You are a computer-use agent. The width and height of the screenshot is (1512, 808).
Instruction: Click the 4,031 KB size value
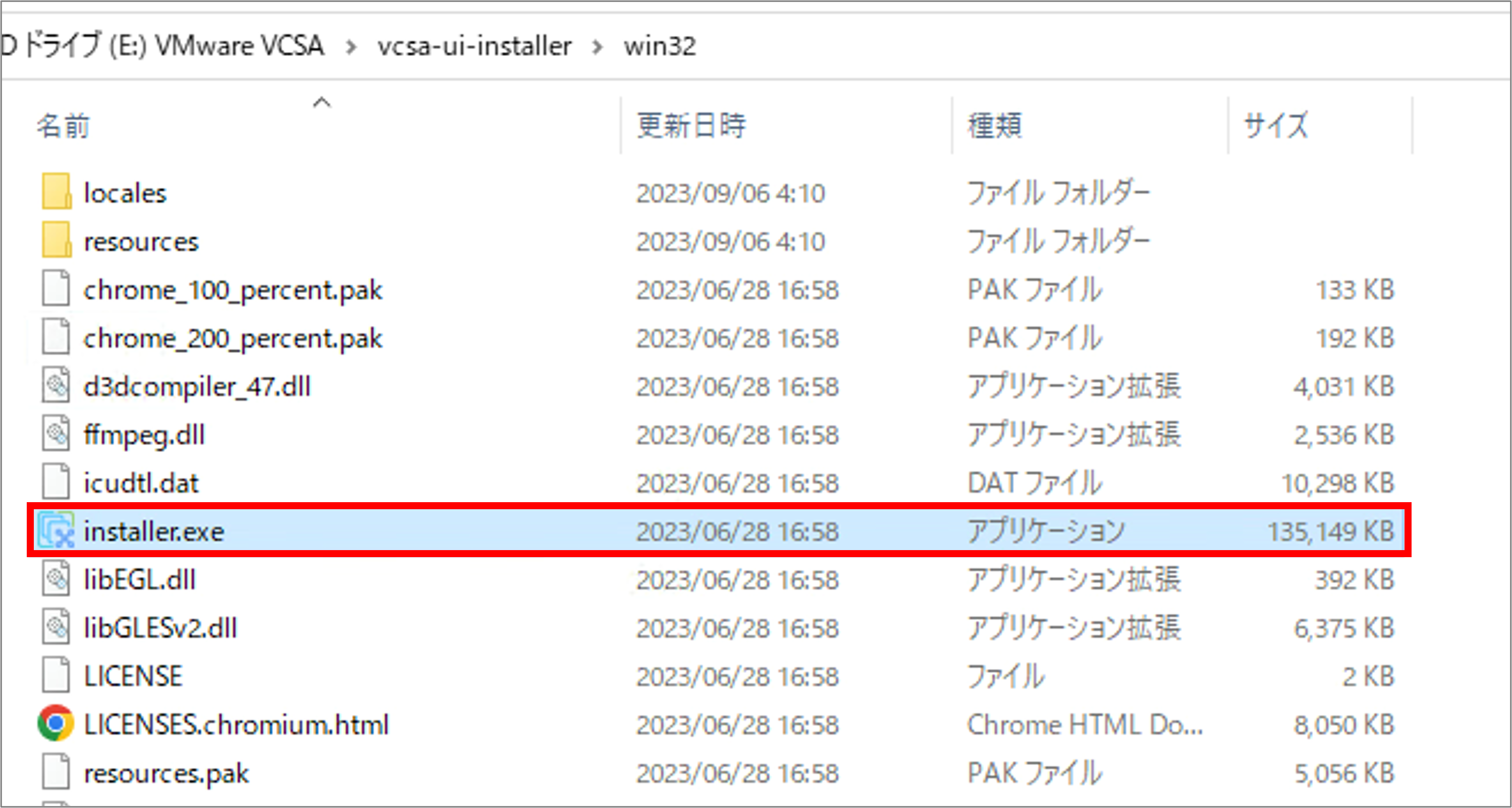1344,387
